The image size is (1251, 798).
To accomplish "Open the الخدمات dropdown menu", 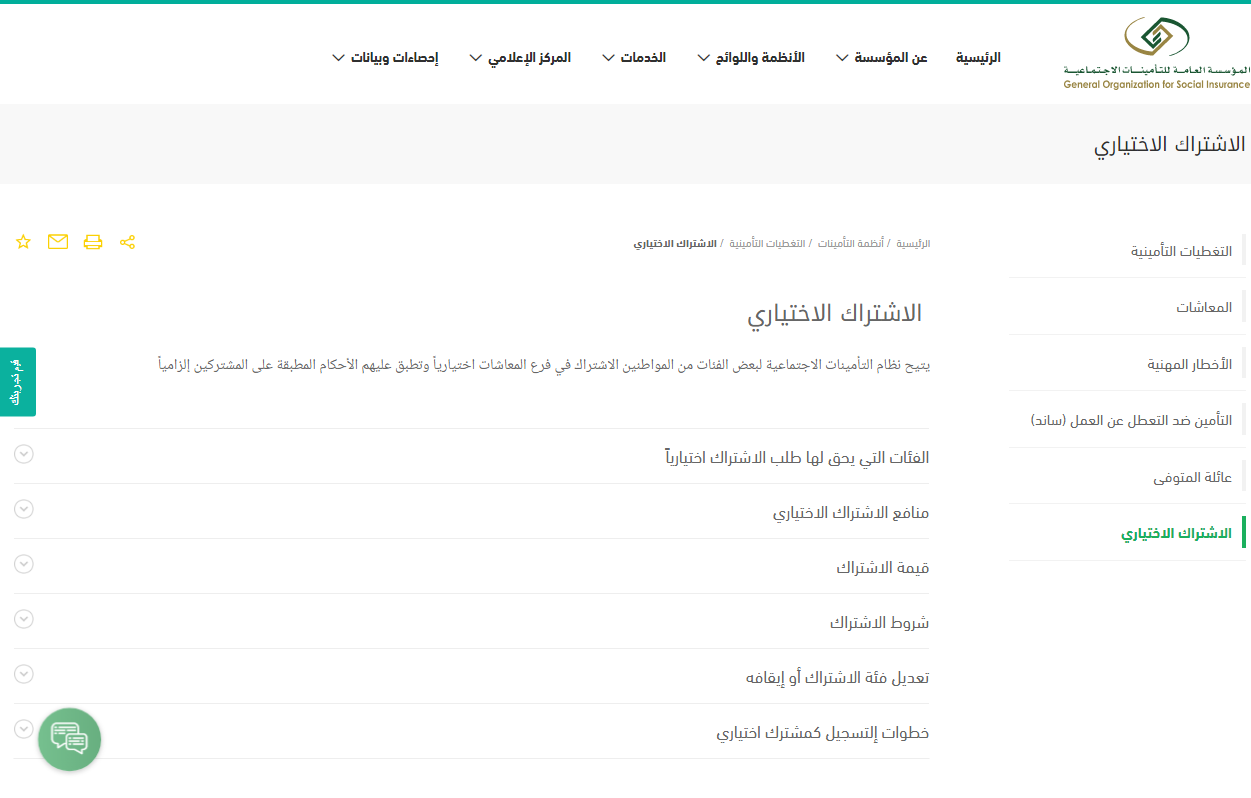I will pos(634,58).
